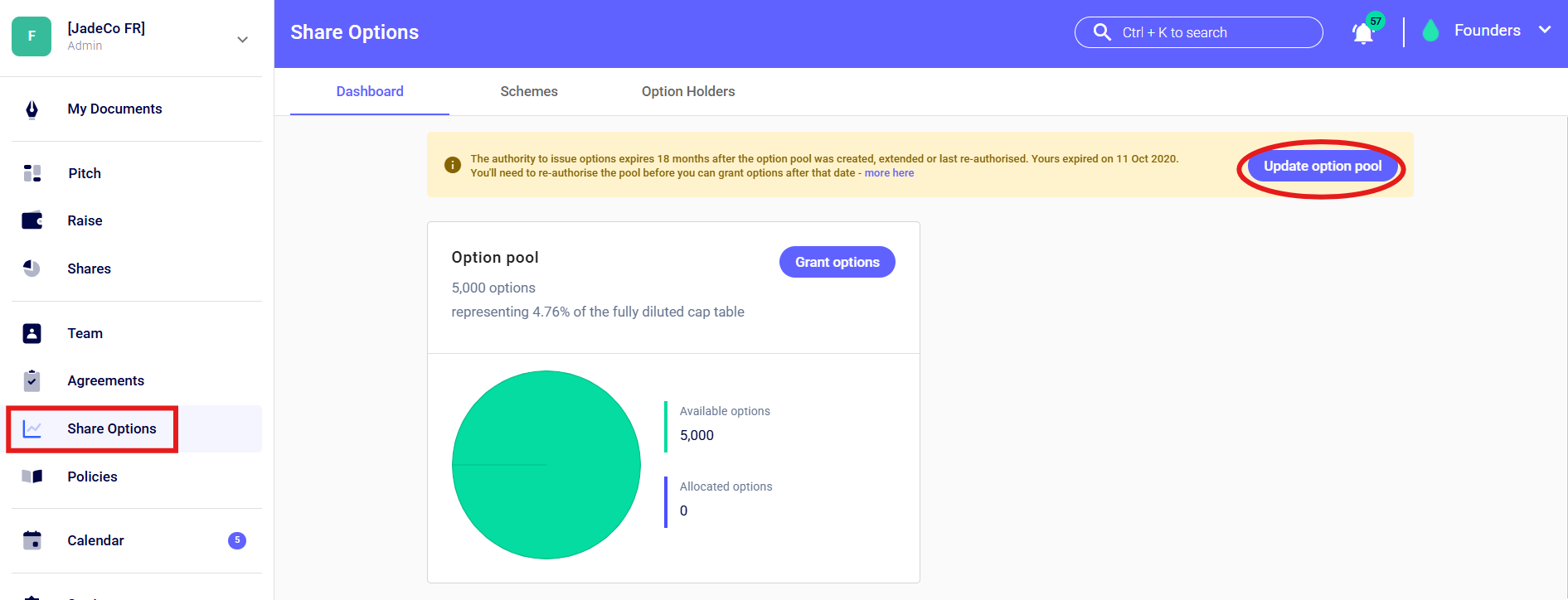Focus the Ctrl + K search field

point(1198,32)
